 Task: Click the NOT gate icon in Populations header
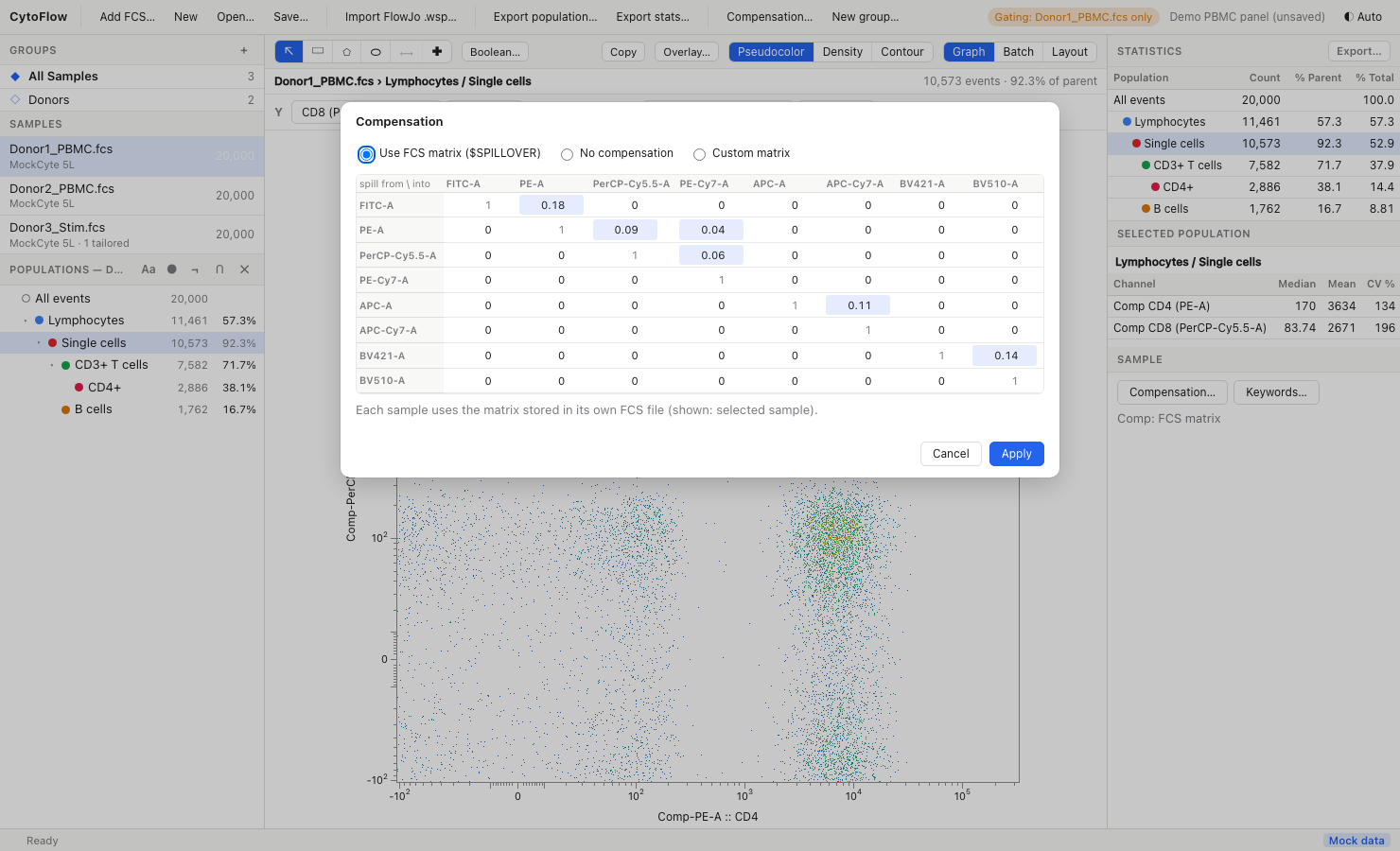coord(195,269)
